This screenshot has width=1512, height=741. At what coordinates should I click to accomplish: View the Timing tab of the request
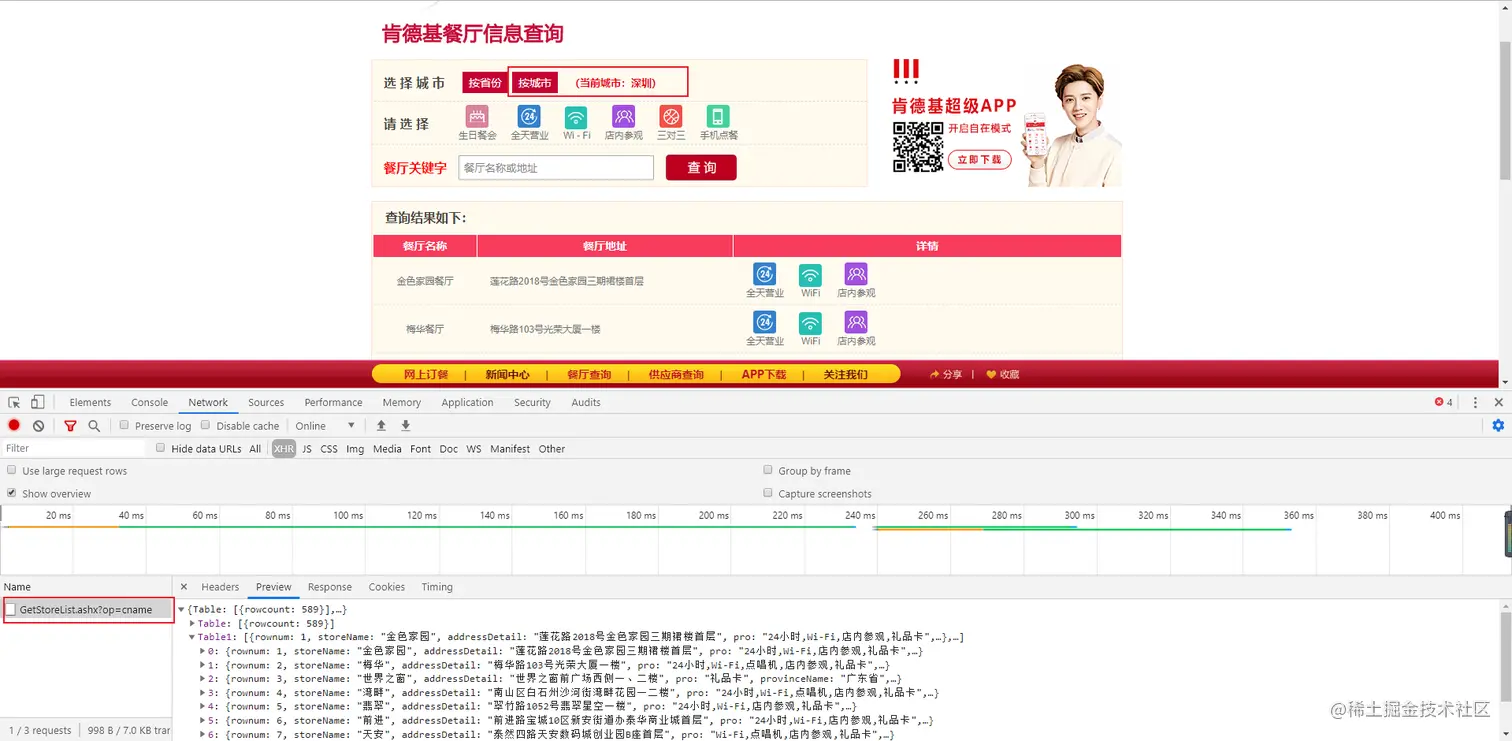coord(437,587)
